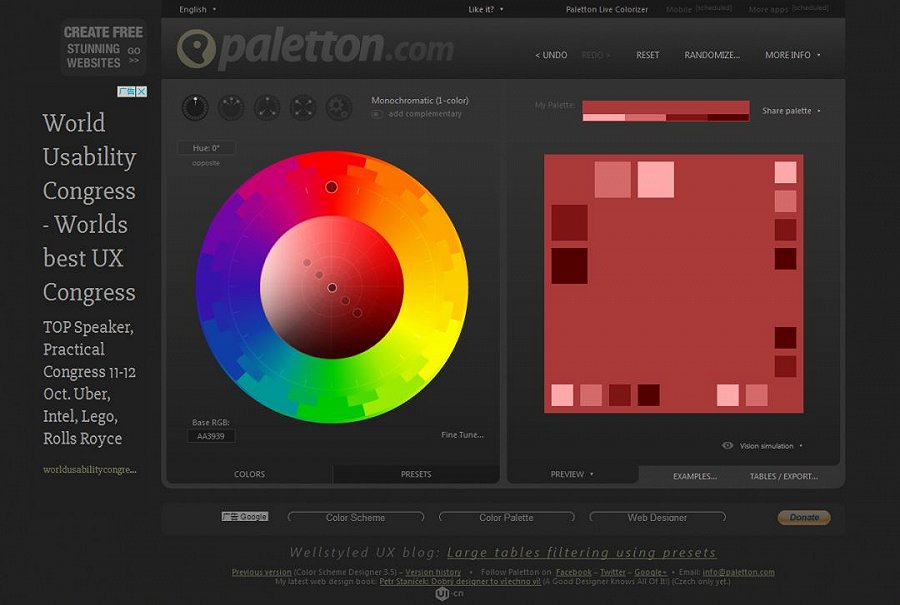Open the EXAMPLES... tab
The width and height of the screenshot is (900, 605).
point(695,476)
